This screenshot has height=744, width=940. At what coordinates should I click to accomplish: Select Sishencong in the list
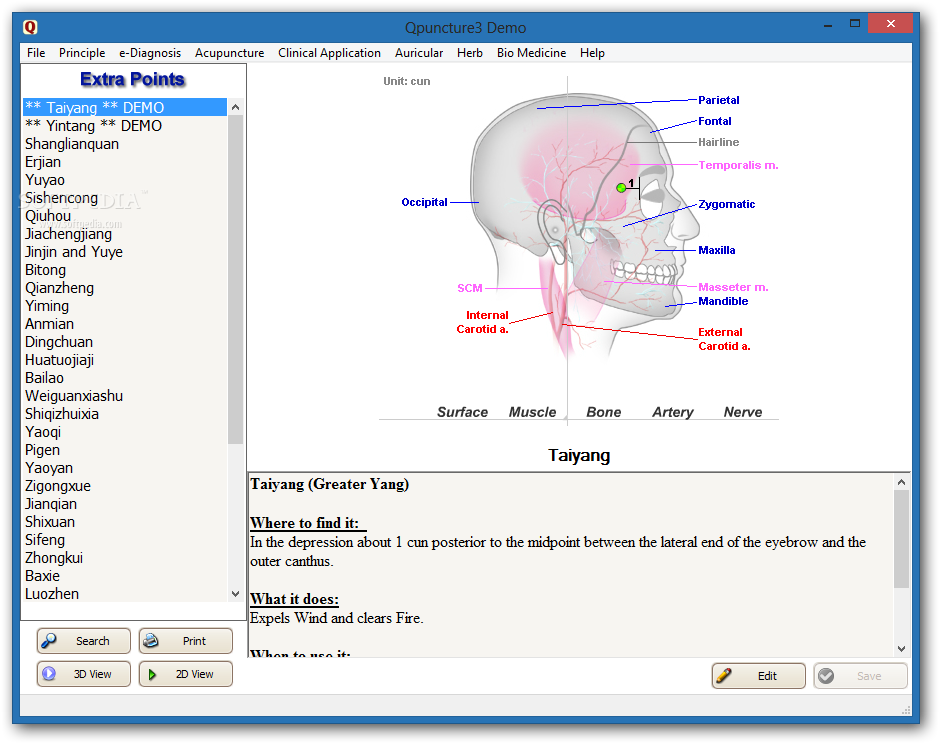click(x=125, y=198)
